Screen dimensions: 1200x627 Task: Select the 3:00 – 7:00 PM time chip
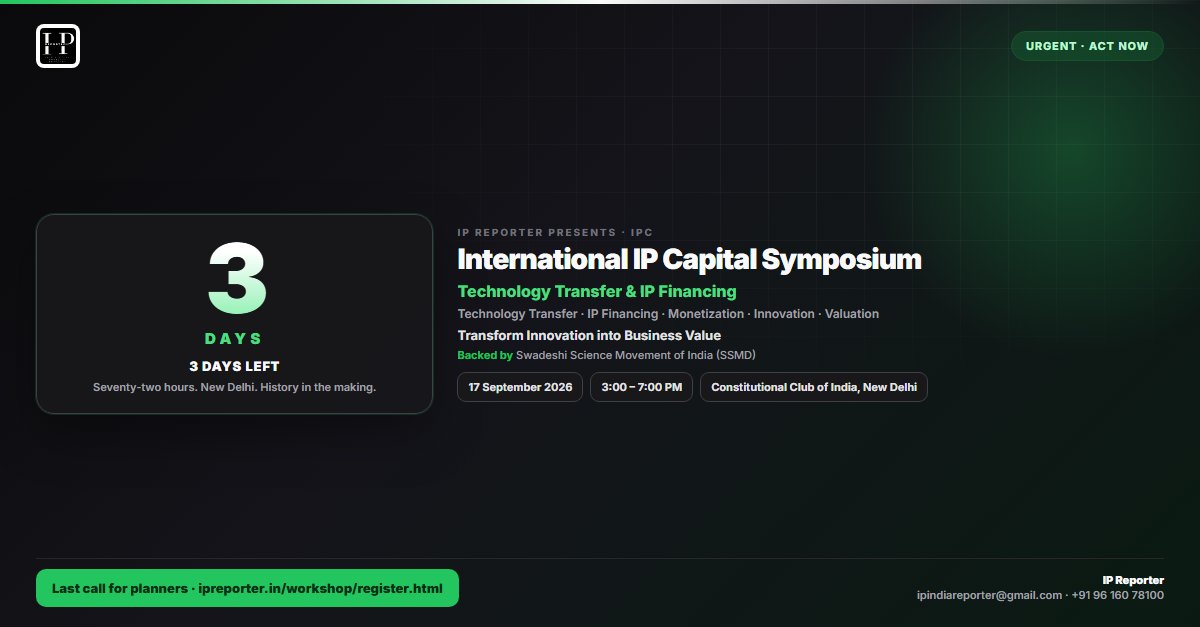click(x=642, y=387)
